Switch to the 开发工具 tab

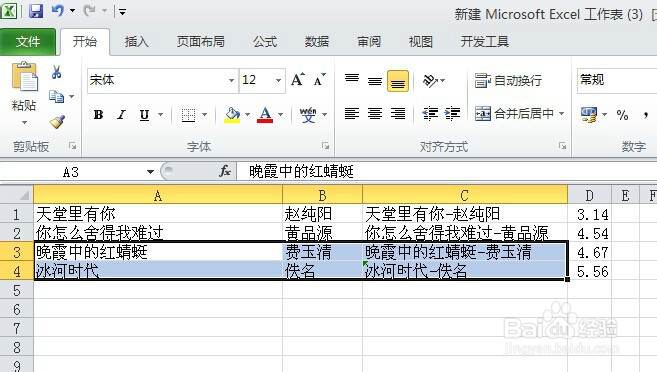coord(485,41)
